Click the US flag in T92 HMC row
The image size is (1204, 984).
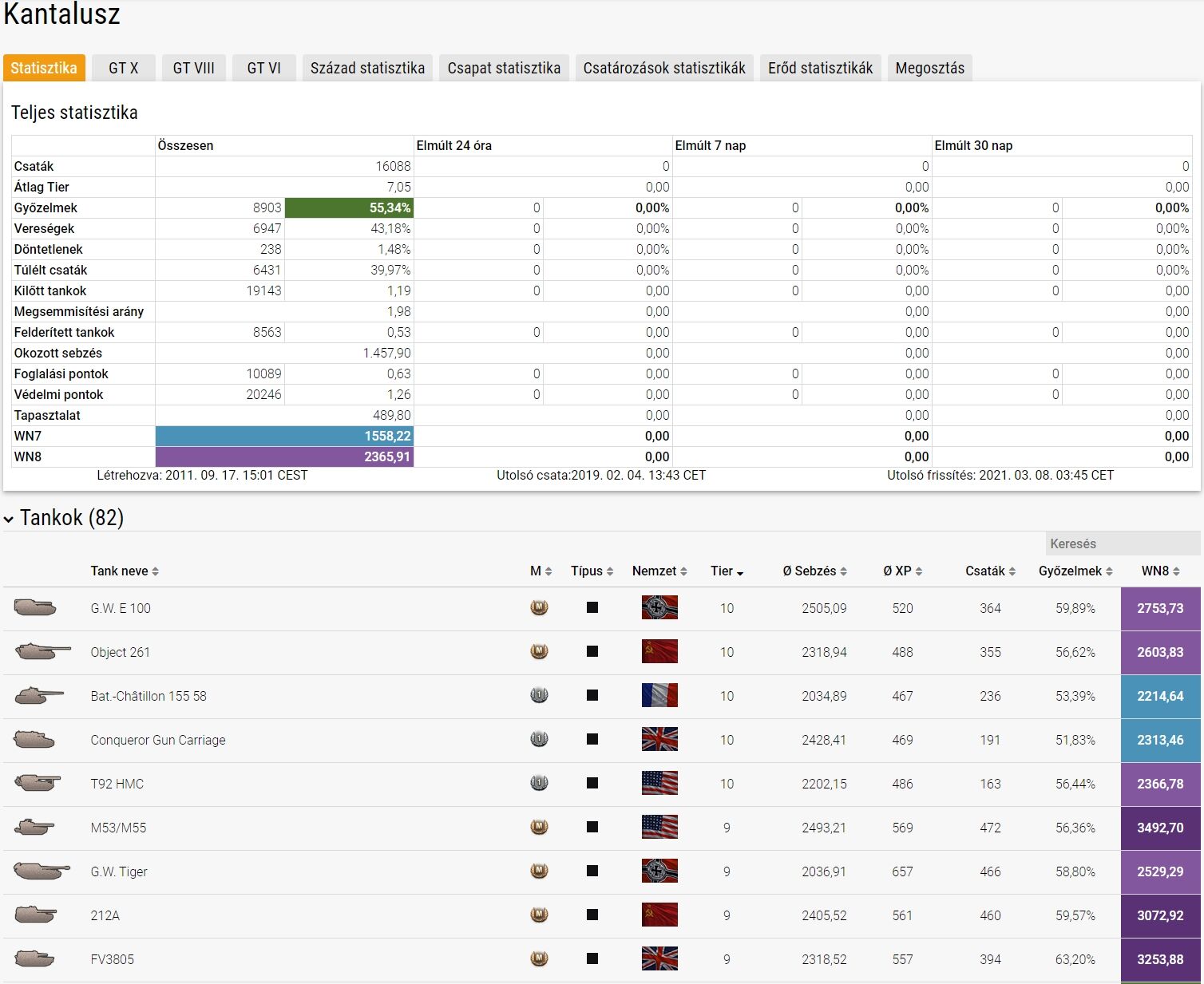coord(659,784)
